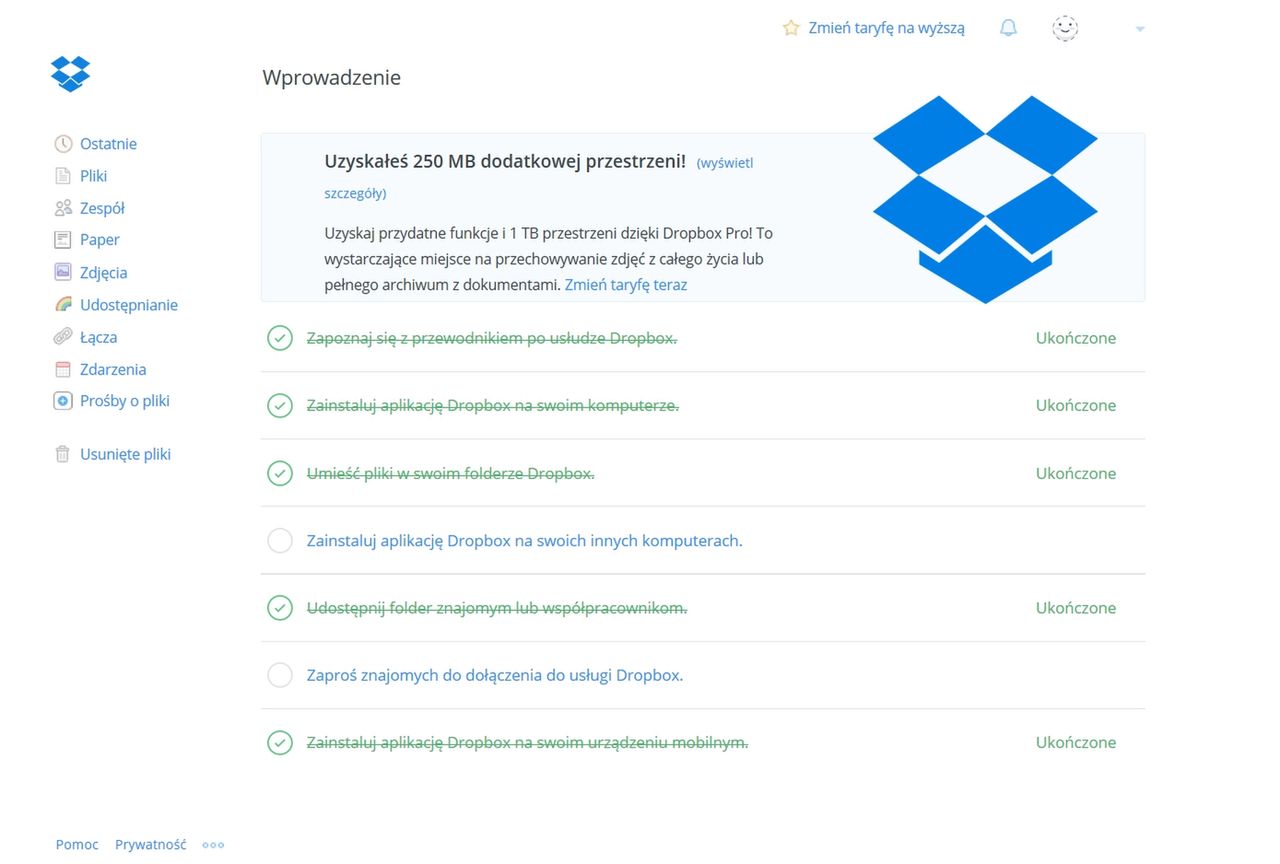Click Ukończone status for Udostępnij folder row
Screen dimensions: 1280x864
[1076, 608]
